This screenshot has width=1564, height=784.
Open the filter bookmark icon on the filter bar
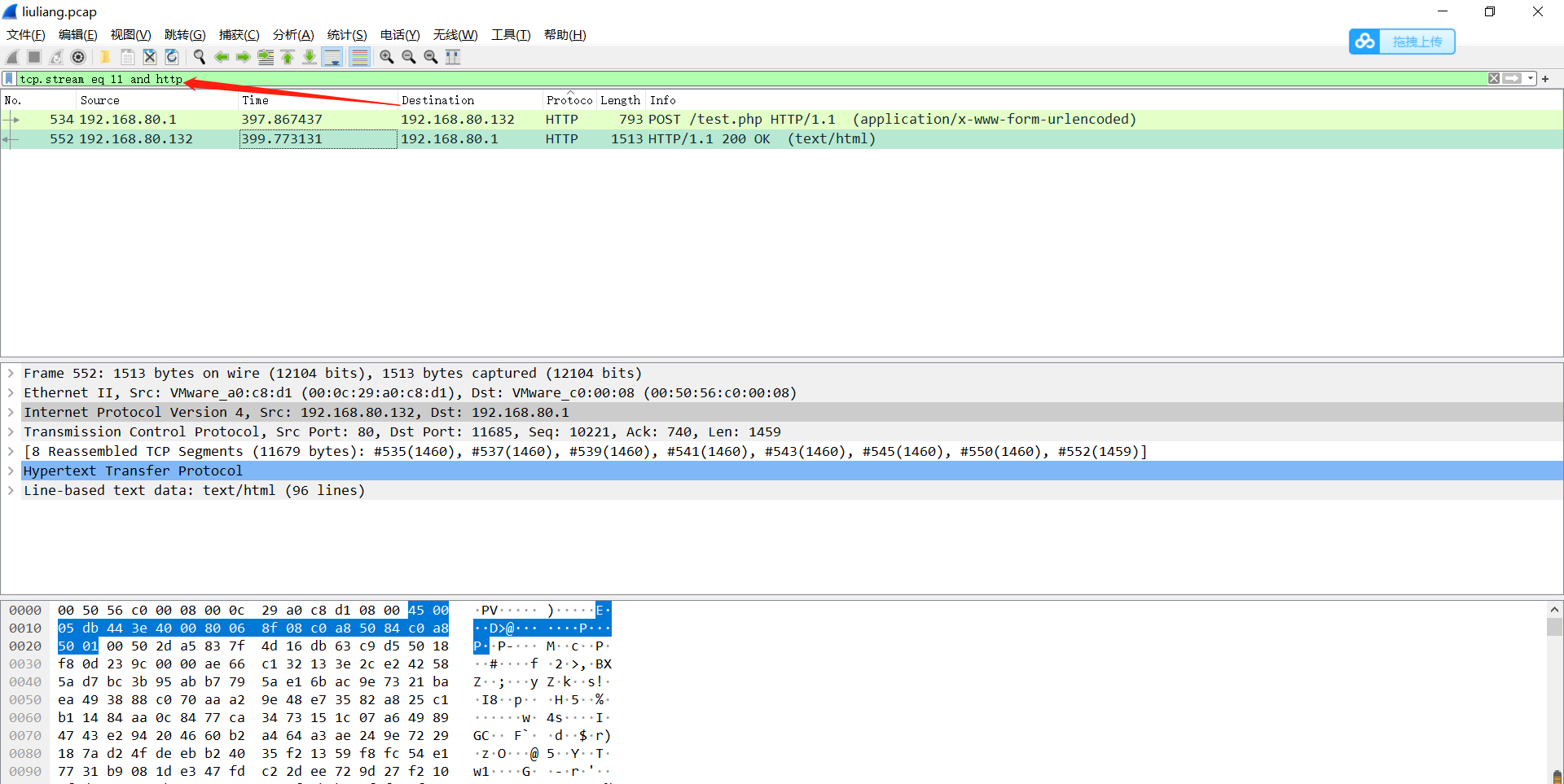coord(8,78)
